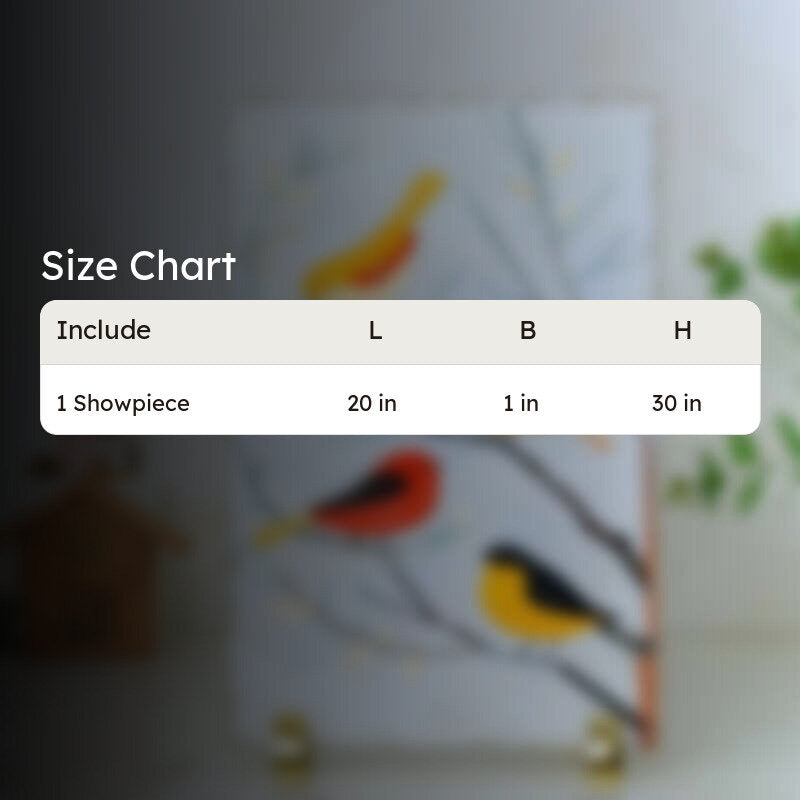Select the Include column header

[x=104, y=330]
